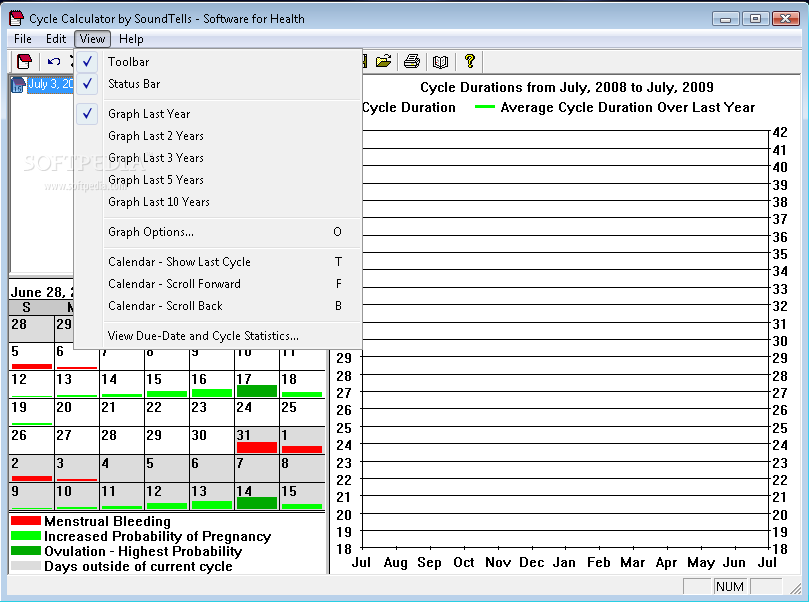The height and width of the screenshot is (602, 809).
Task: Click the open folder toolbar icon
Action: point(383,61)
